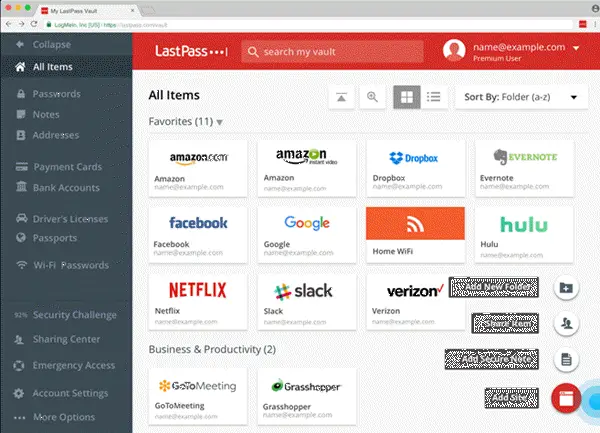Click Wi-Fi Passwords label
The width and height of the screenshot is (600, 433).
71,265
